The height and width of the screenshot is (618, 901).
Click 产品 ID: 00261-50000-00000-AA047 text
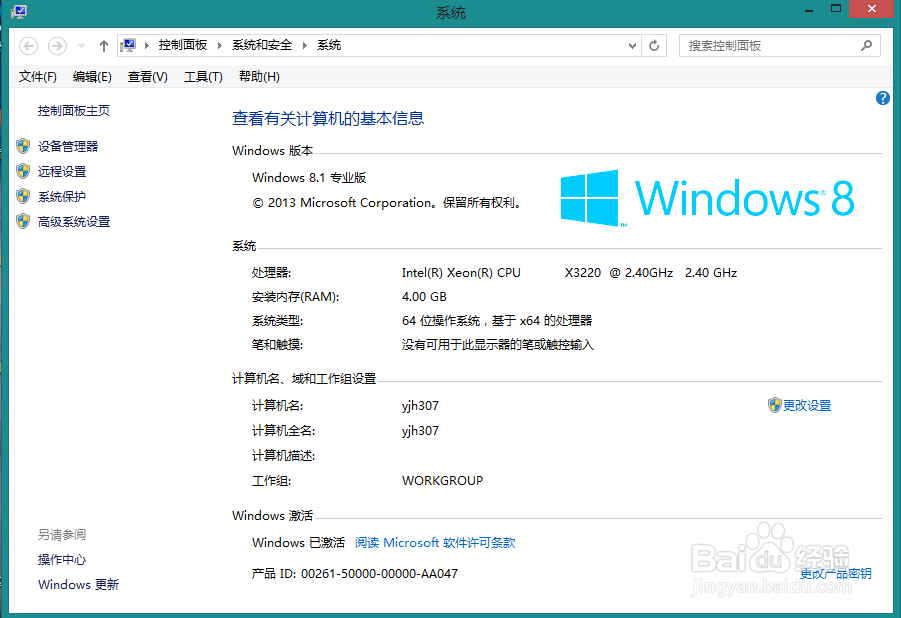point(355,574)
